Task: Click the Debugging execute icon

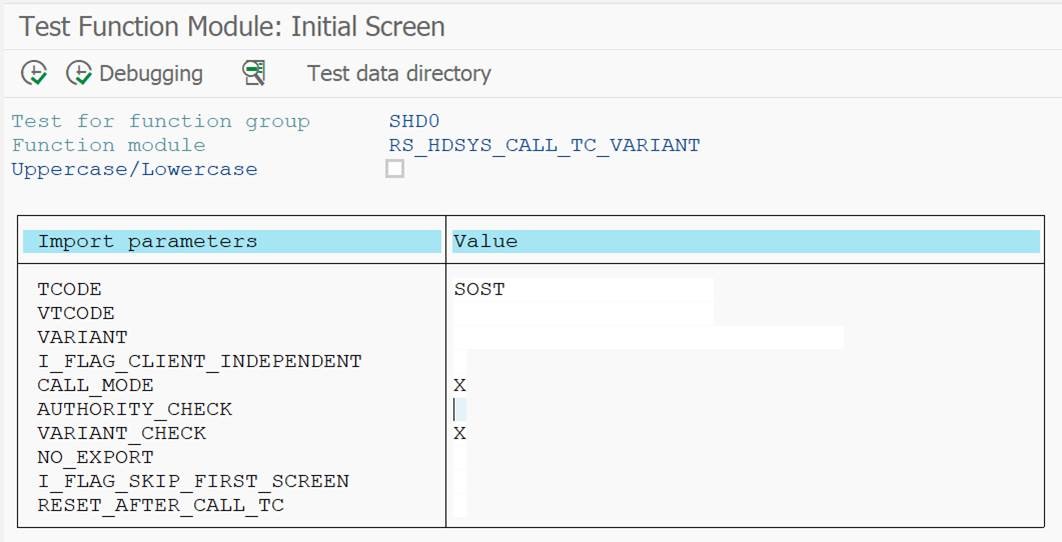Action: point(79,73)
